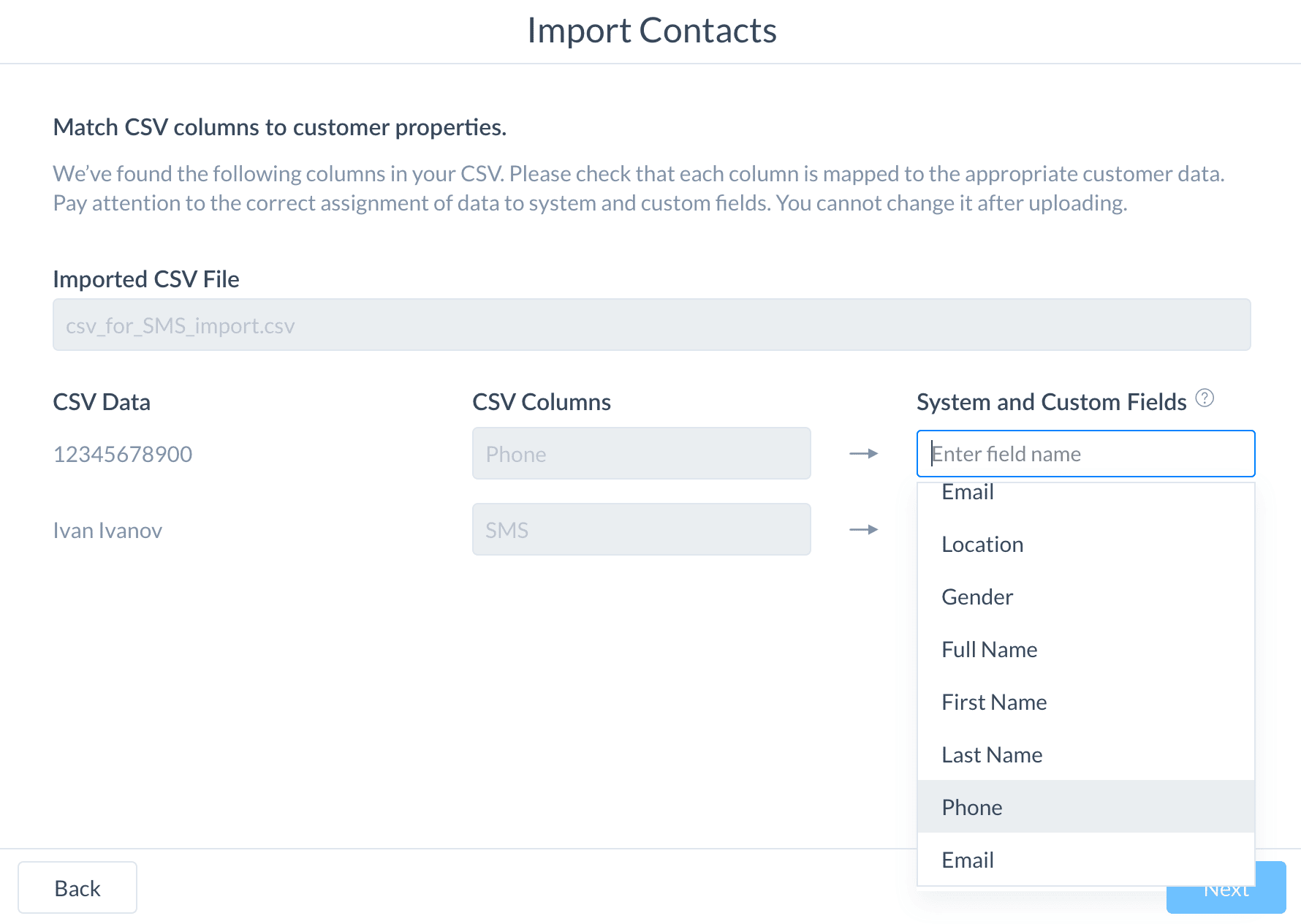Viewport: 1301px width, 924px height.
Task: Click the help question mark icon
Action: [1205, 398]
